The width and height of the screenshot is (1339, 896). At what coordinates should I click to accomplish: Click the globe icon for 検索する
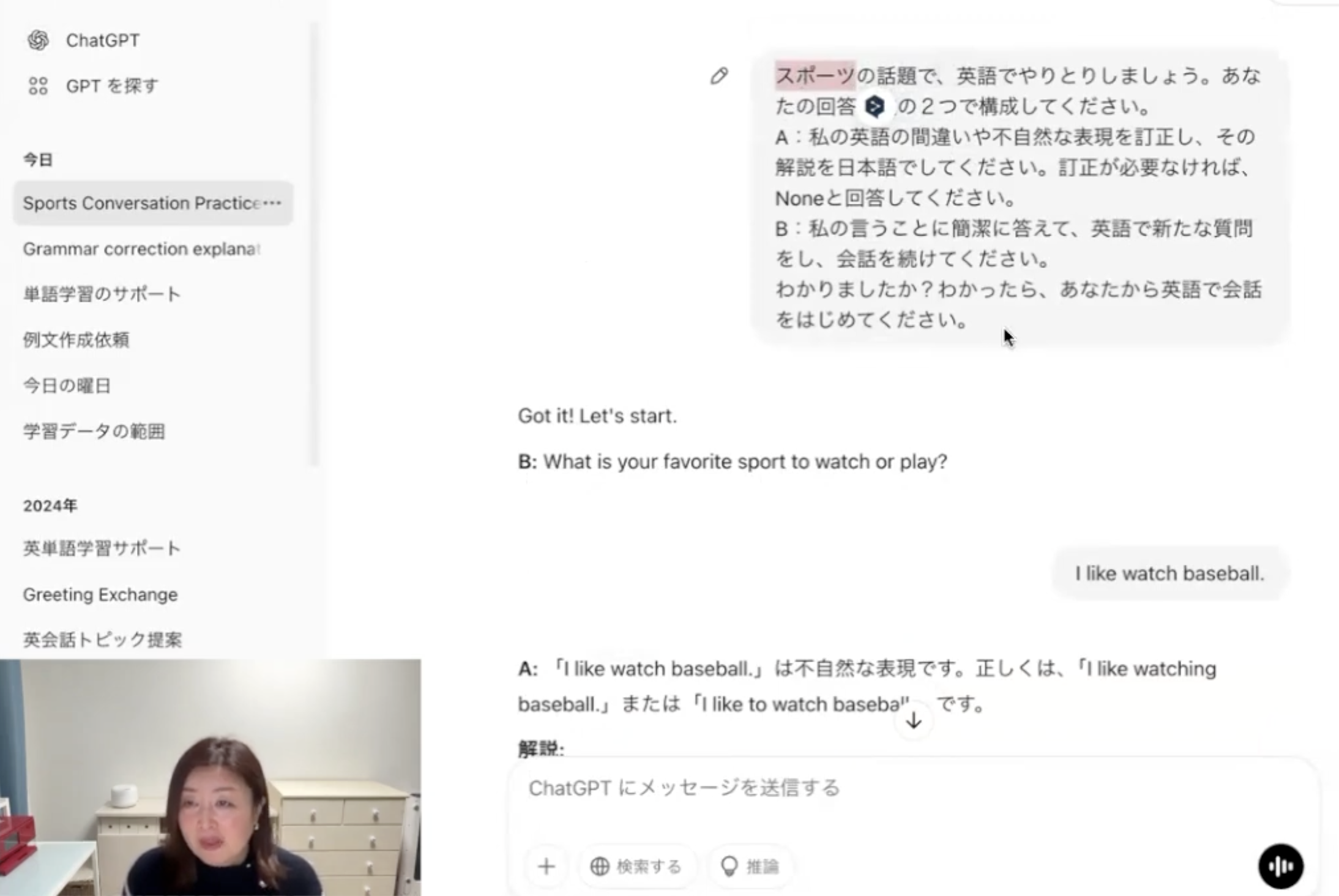pyautogui.click(x=600, y=867)
